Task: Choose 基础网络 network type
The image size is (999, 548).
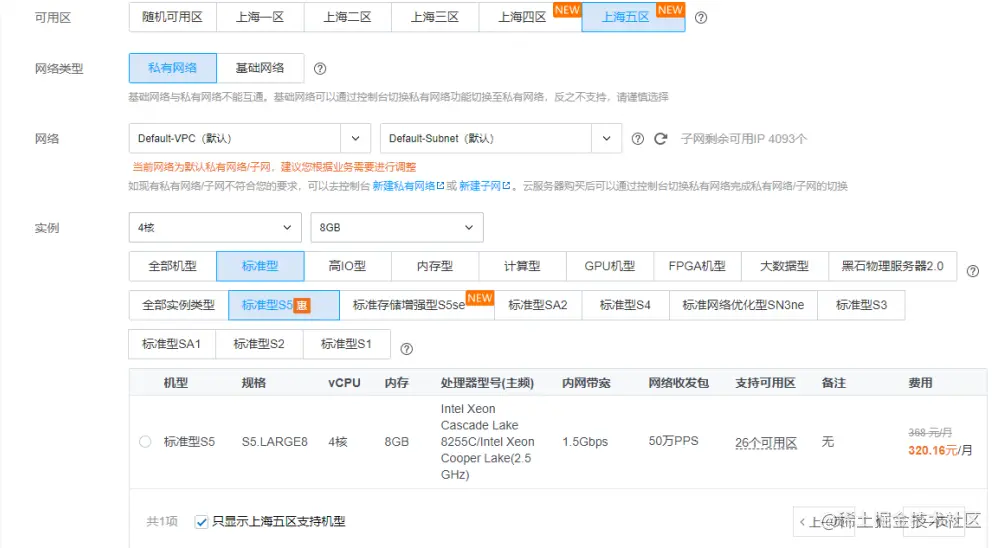Action: [260, 68]
